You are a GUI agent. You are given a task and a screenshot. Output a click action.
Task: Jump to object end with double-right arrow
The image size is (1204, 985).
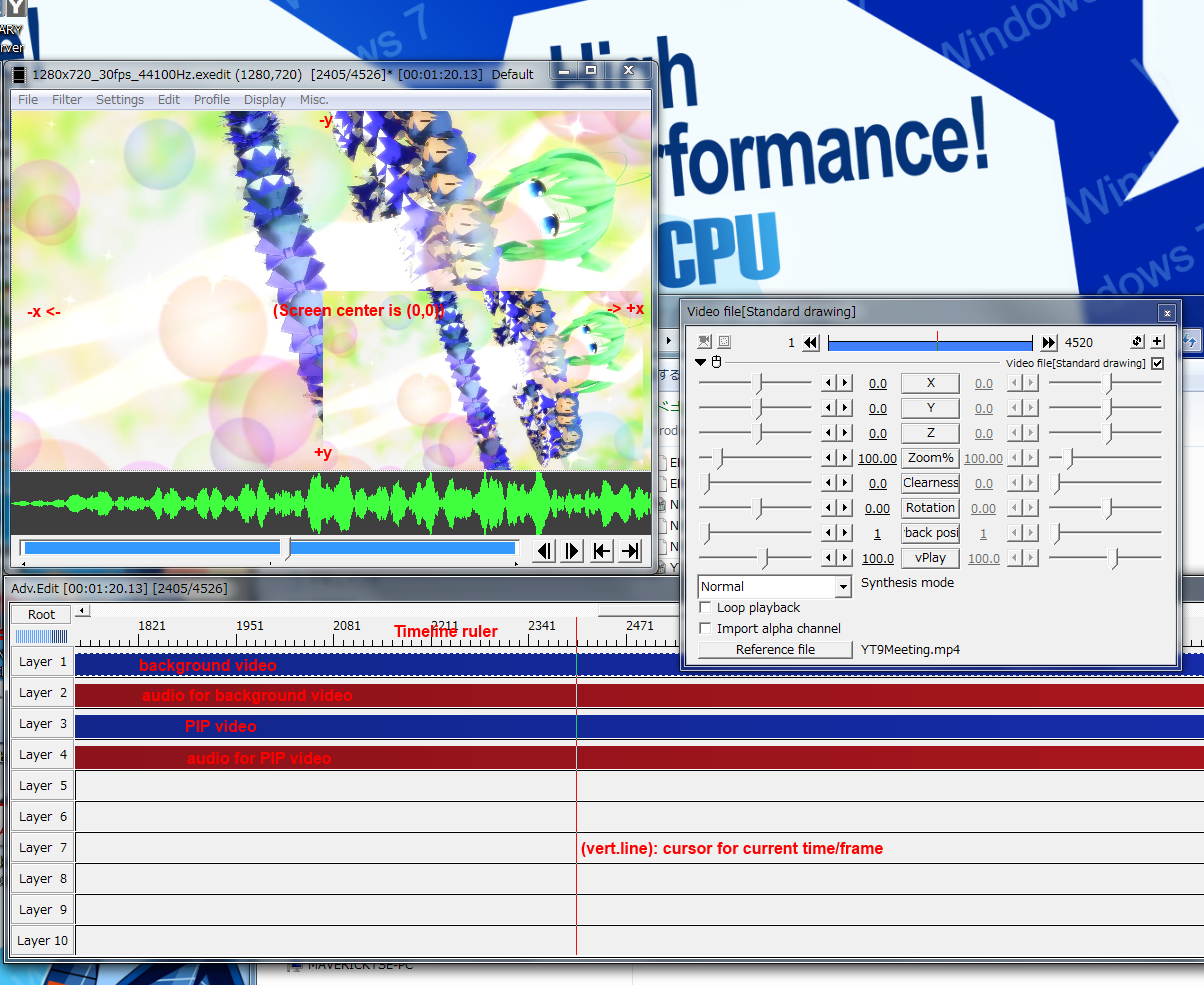(x=1049, y=342)
